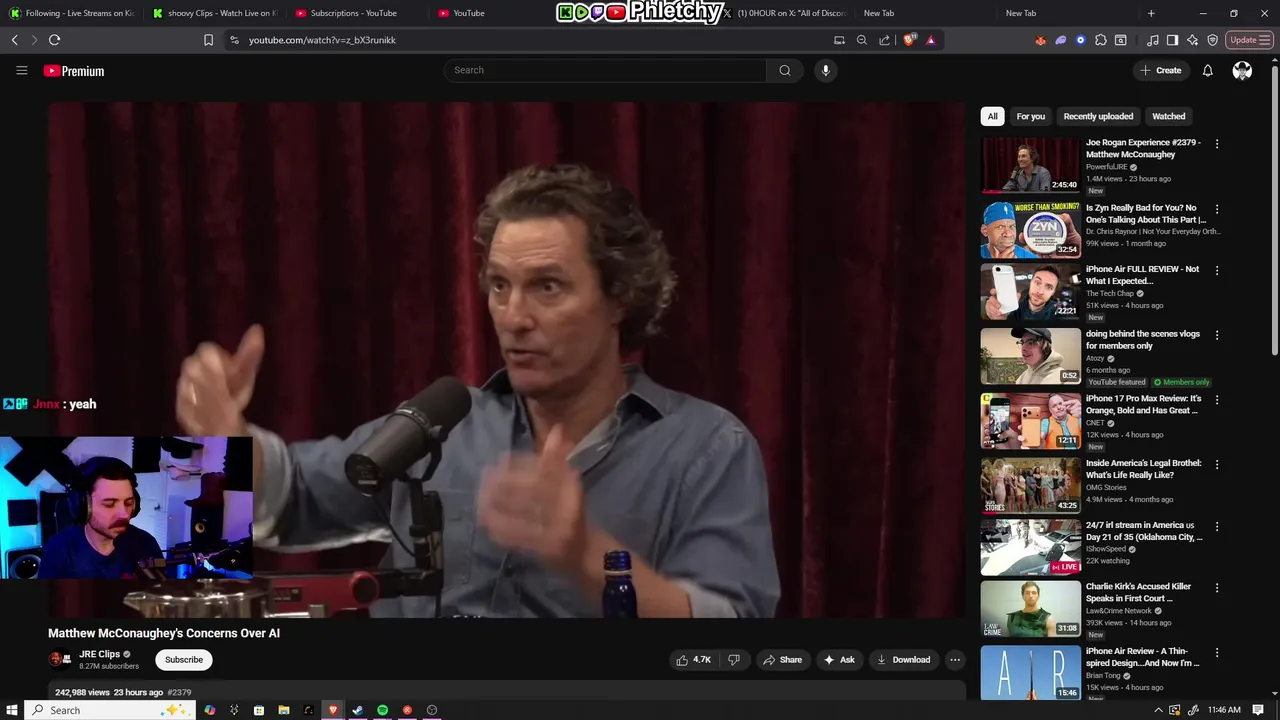Click the Windows taskbar search box
Viewport: 1280px width, 720px height.
pos(110,710)
